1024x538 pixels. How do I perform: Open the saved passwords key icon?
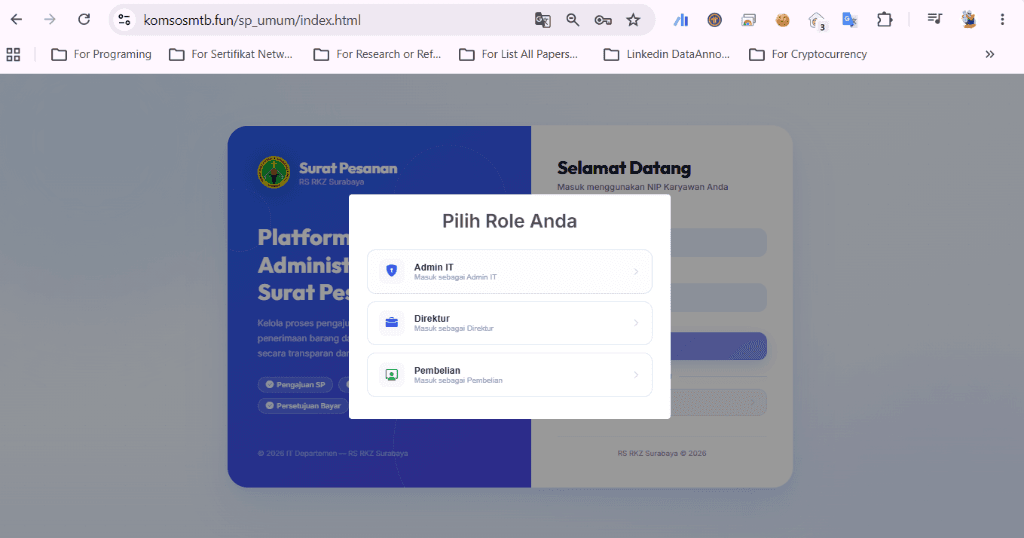tap(603, 20)
